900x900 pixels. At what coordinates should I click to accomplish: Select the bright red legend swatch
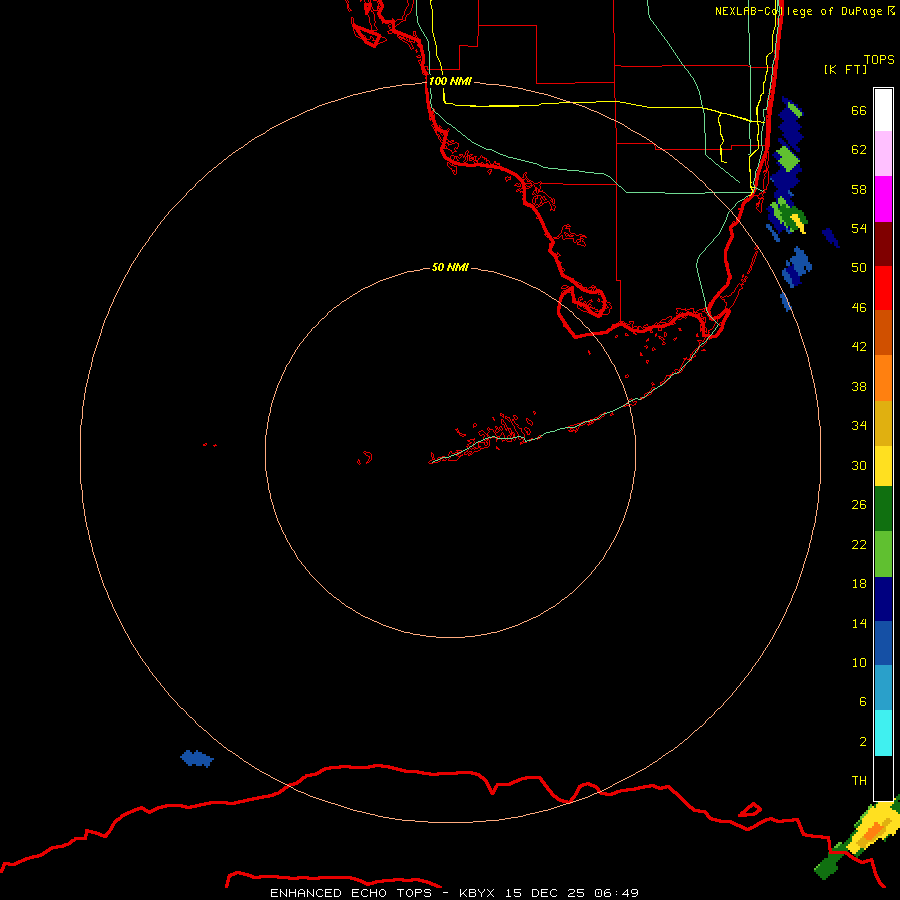(883, 288)
